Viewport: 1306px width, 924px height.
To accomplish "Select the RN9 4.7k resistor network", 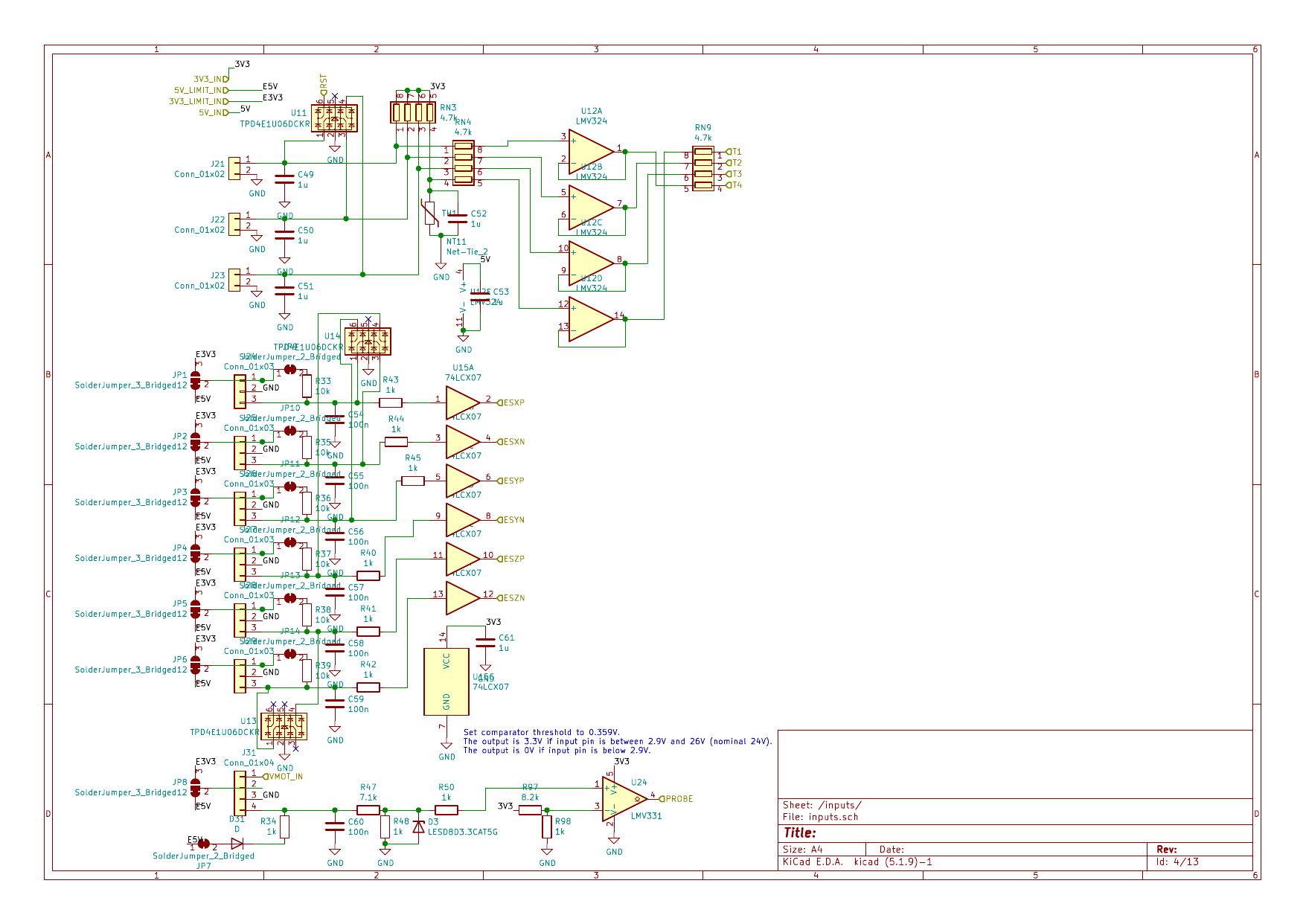I will (703, 168).
